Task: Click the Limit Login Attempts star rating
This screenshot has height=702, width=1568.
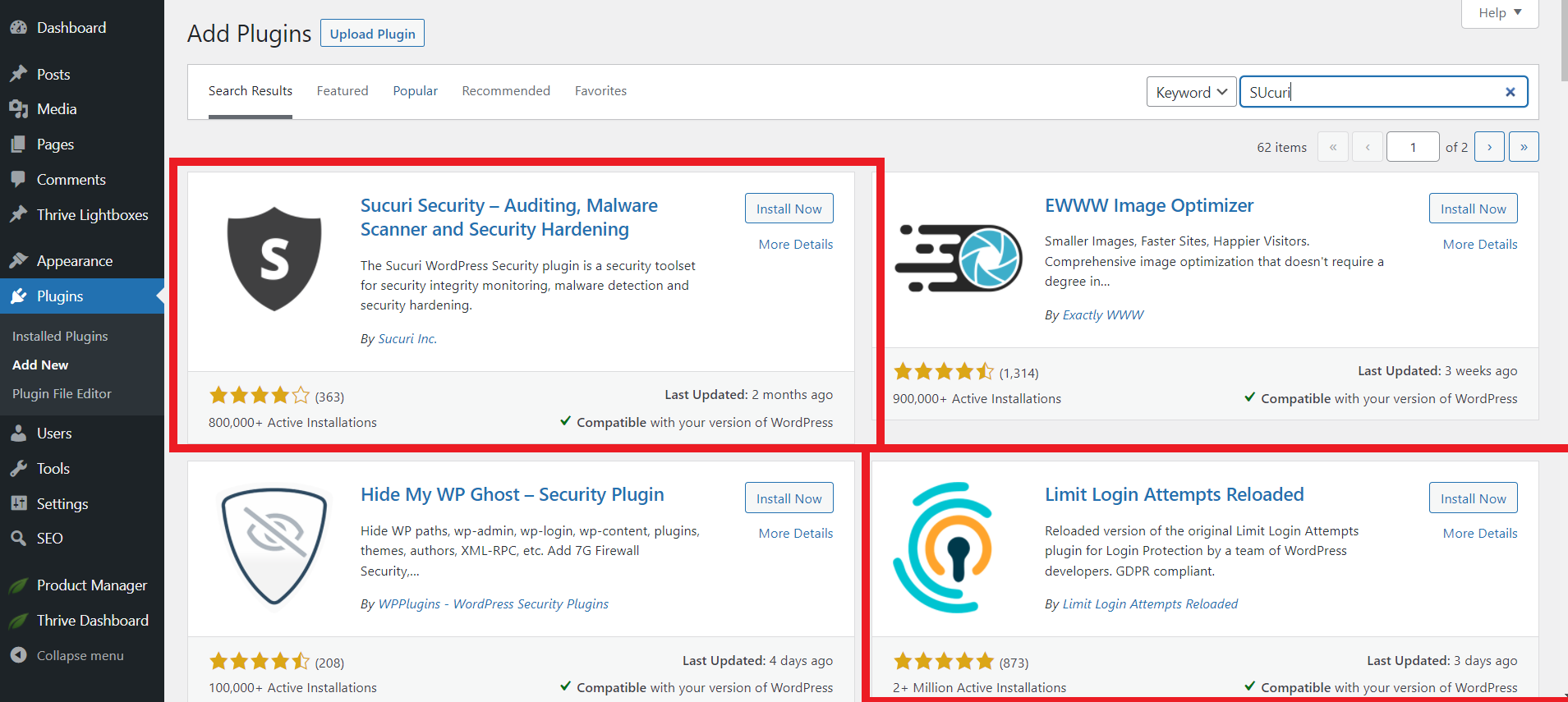Action: point(944,662)
